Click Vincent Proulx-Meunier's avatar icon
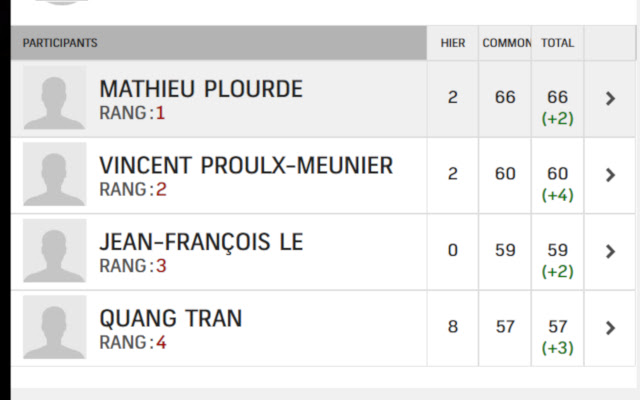Image resolution: width=640 pixels, height=400 pixels. coord(54,175)
